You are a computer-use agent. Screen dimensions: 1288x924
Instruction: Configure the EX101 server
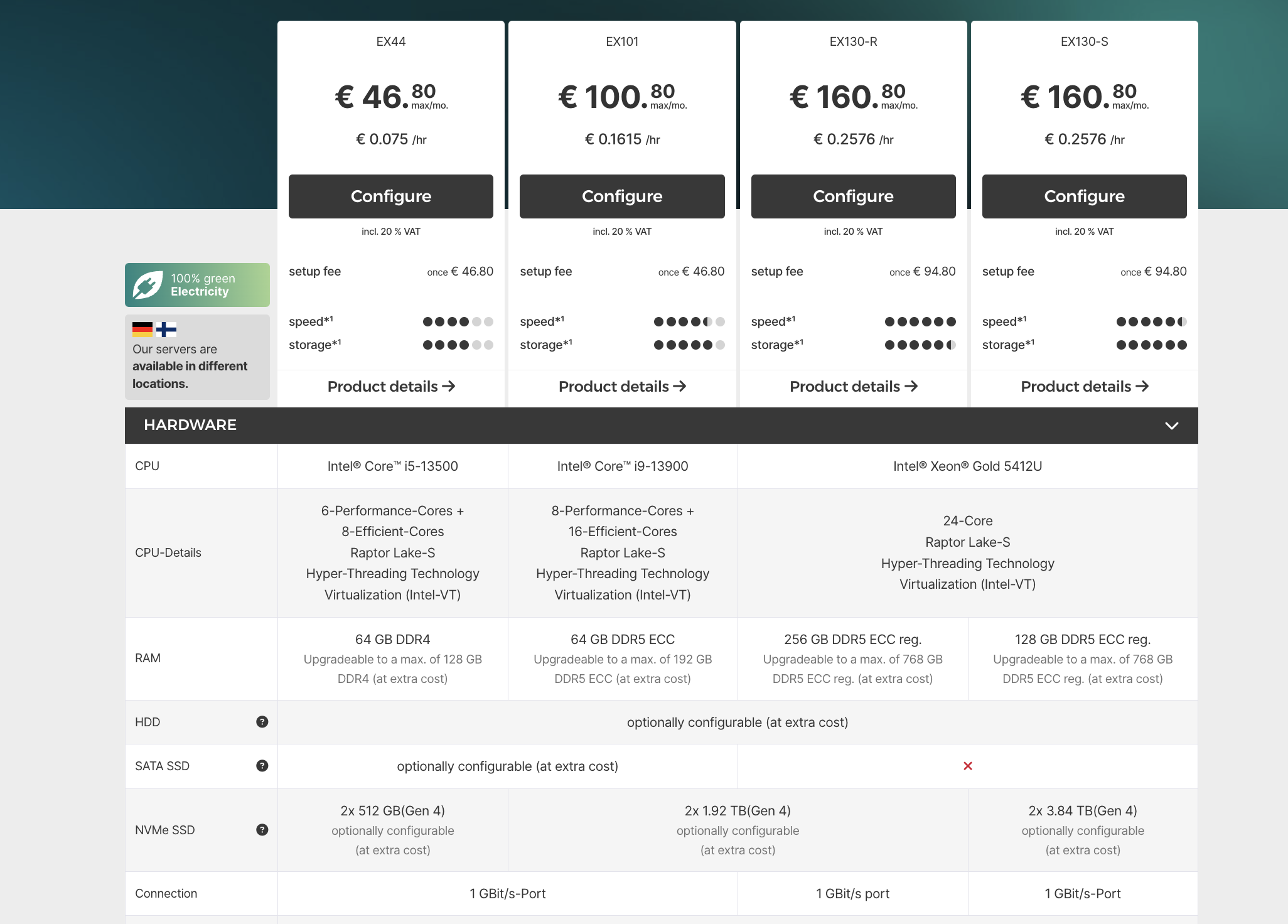coord(622,196)
